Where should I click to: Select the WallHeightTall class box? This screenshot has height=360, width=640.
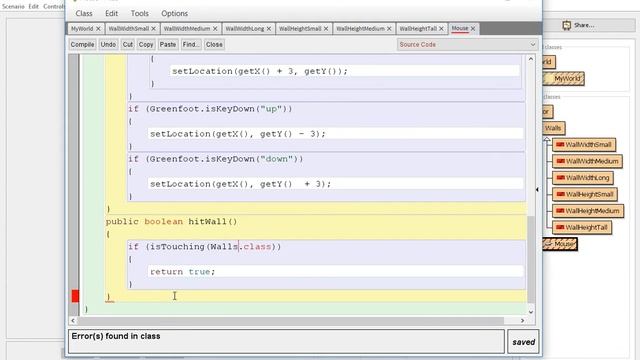[x=582, y=228]
